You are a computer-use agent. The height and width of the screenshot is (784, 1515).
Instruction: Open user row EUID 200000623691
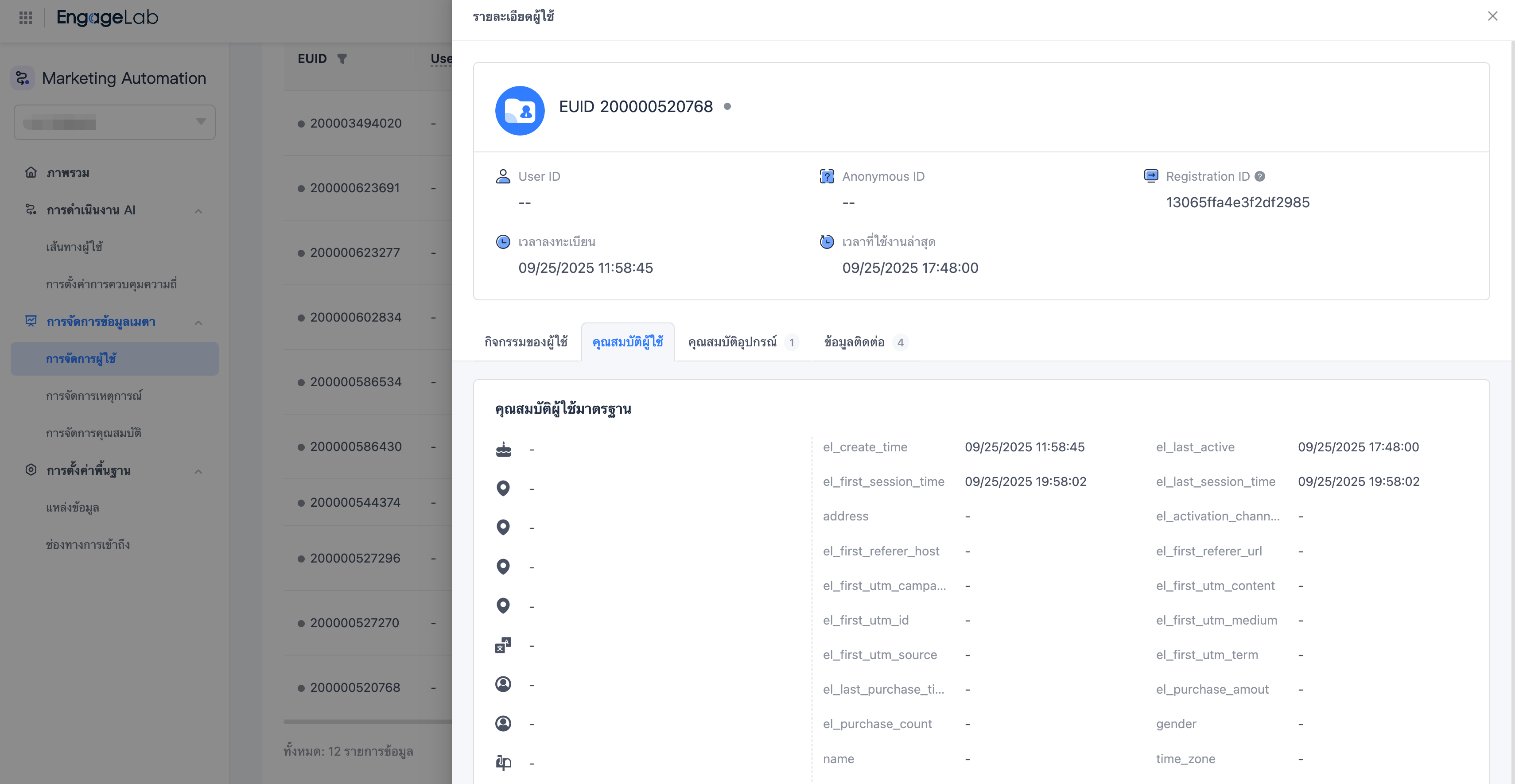pos(355,188)
